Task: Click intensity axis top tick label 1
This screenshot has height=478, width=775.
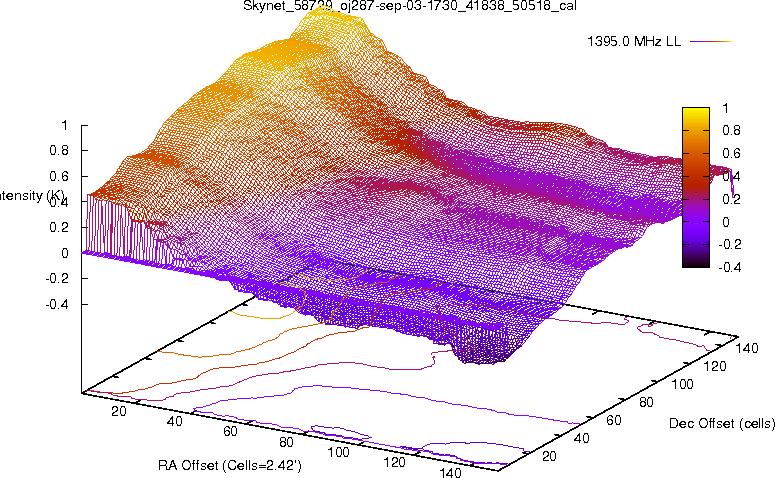Action: (64, 126)
